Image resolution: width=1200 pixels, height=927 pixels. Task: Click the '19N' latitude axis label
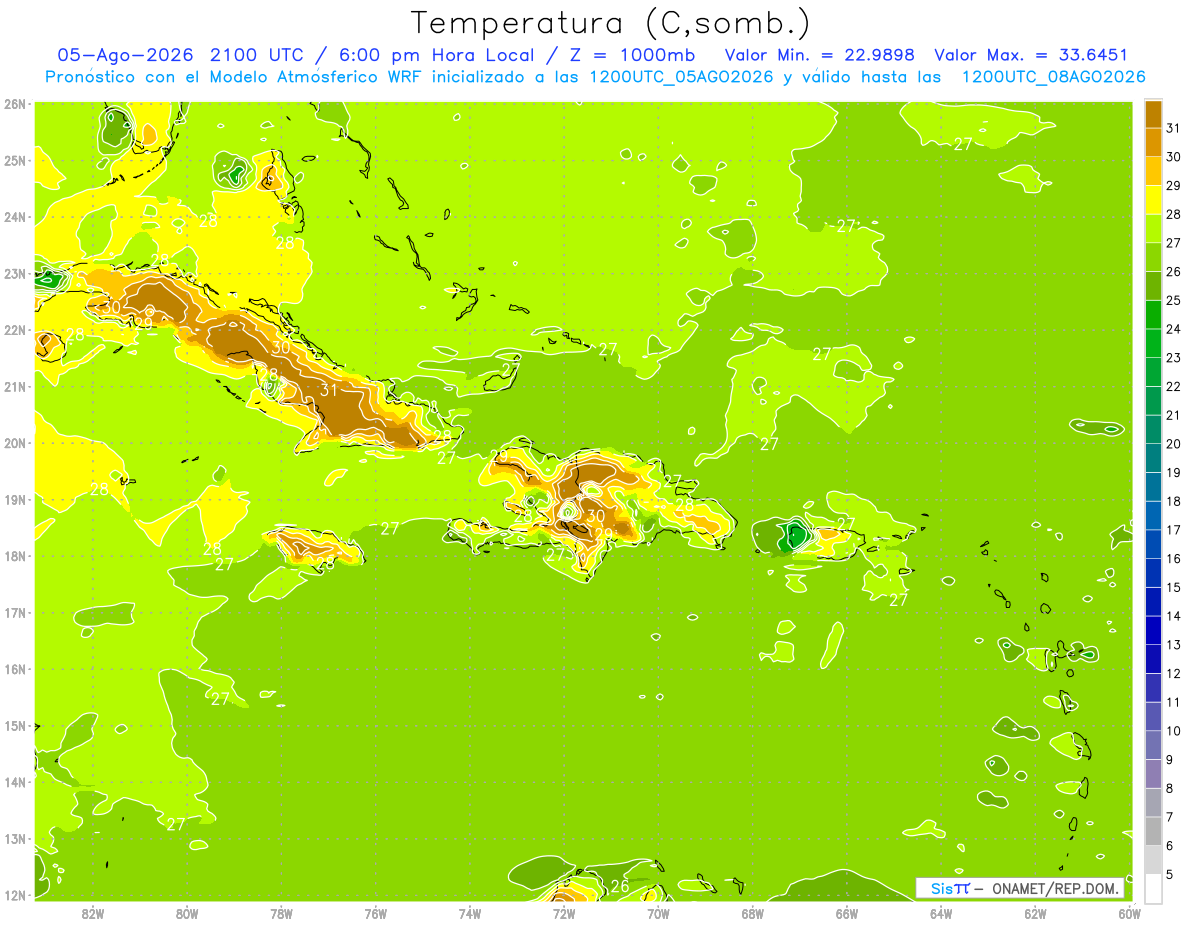point(15,499)
